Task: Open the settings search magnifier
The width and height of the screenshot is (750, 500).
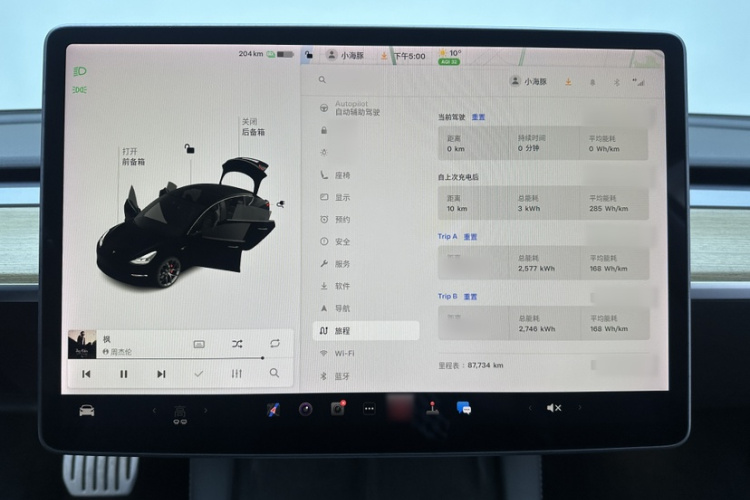Action: click(x=322, y=80)
